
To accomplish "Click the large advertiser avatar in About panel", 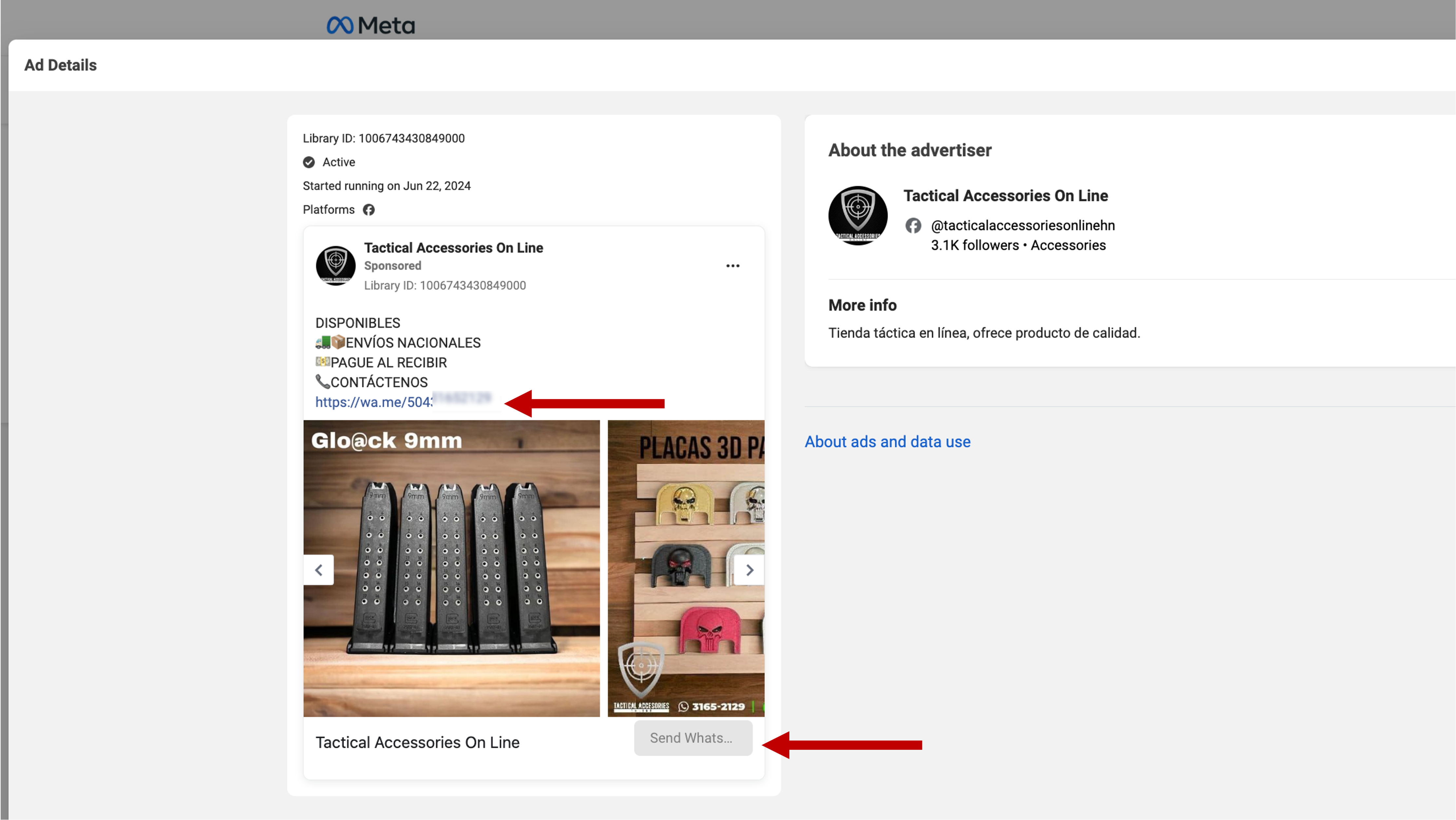I will pyautogui.click(x=858, y=215).
